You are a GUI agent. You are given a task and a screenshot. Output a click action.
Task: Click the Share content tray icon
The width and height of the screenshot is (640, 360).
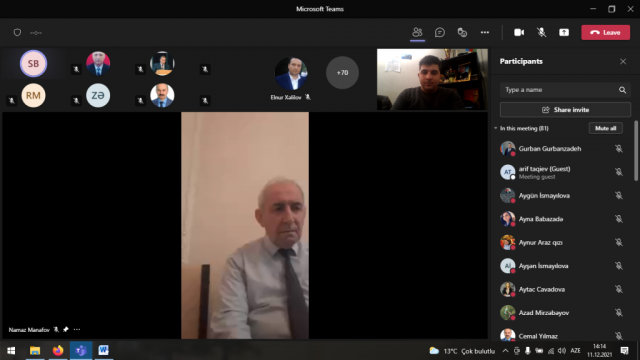pyautogui.click(x=564, y=32)
